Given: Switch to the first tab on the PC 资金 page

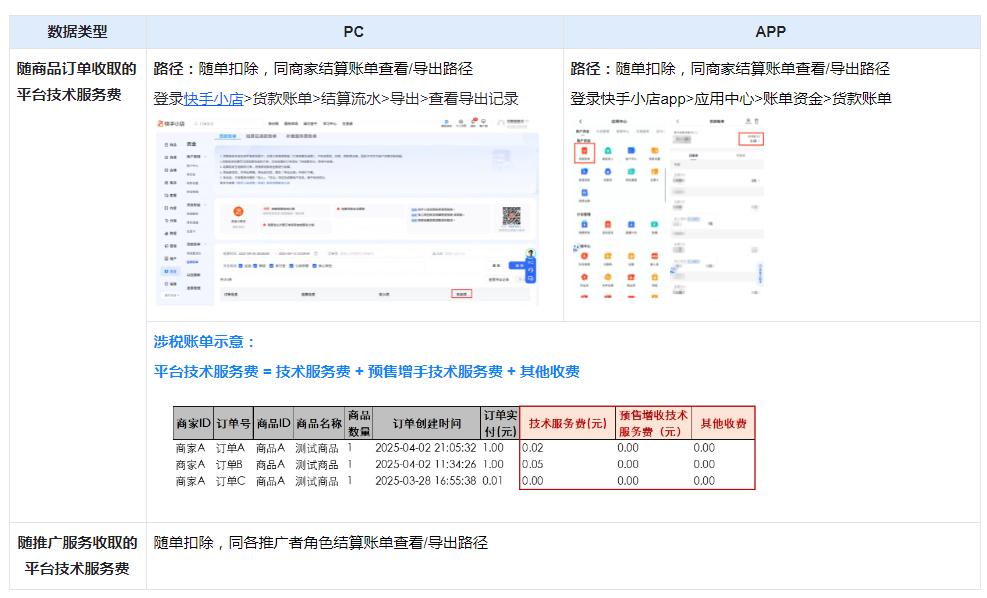Looking at the screenshot, I should click(x=229, y=134).
